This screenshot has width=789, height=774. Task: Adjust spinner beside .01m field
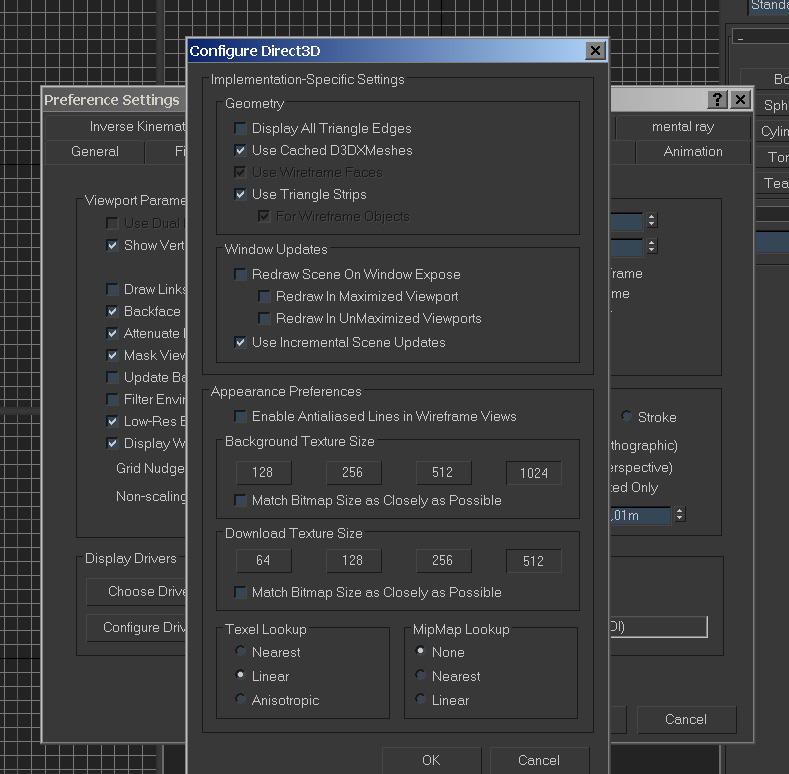point(679,514)
